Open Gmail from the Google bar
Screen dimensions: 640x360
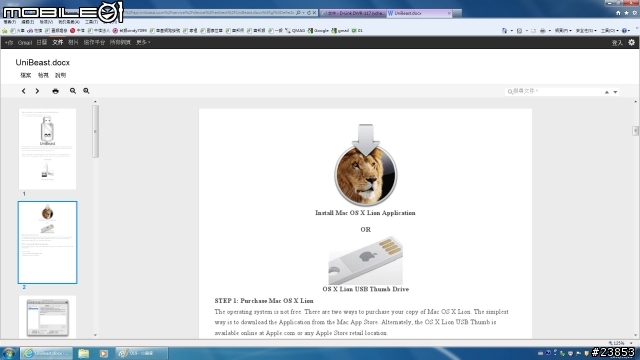[24, 42]
